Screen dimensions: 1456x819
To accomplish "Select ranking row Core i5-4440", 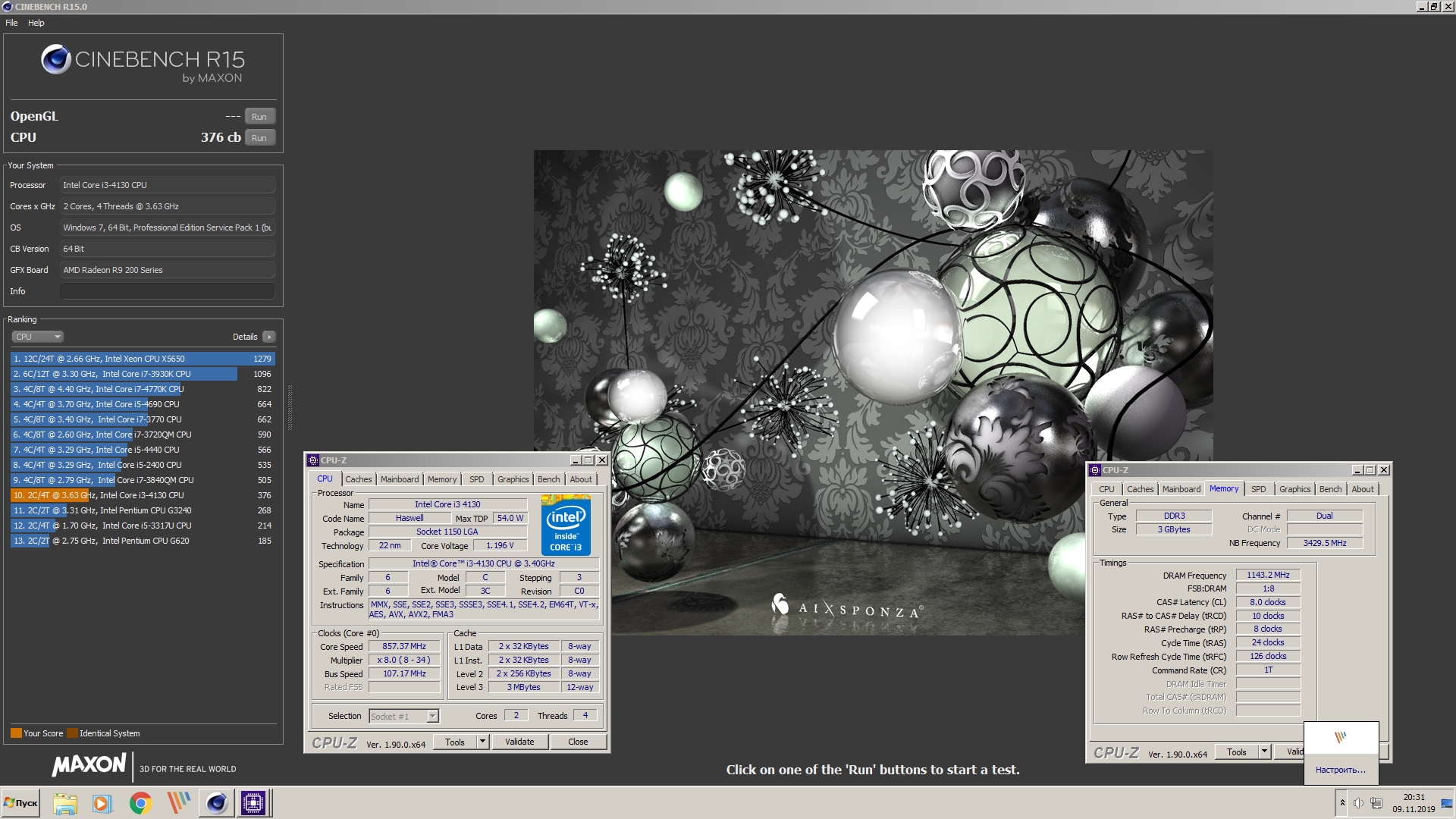I will 143,450.
